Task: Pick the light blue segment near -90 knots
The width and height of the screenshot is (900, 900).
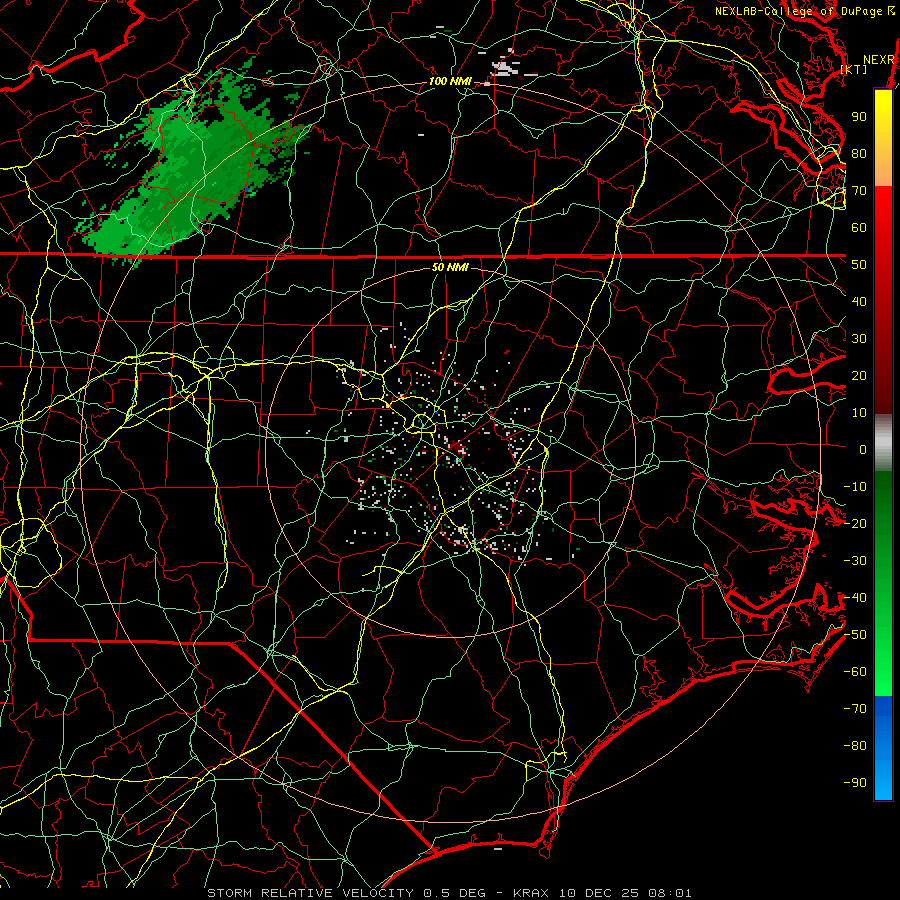Action: (883, 778)
